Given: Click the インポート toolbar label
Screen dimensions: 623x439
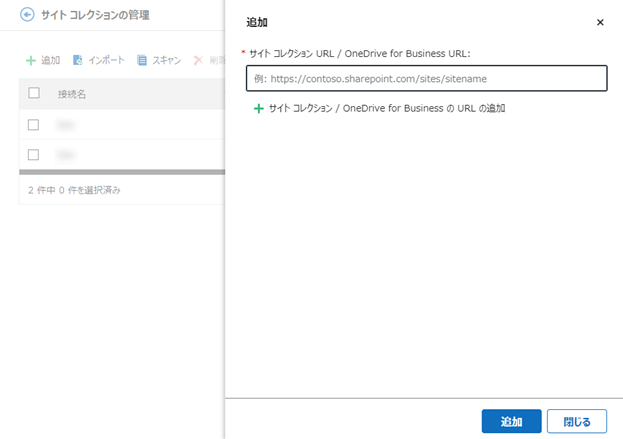Looking at the screenshot, I should point(106,60).
